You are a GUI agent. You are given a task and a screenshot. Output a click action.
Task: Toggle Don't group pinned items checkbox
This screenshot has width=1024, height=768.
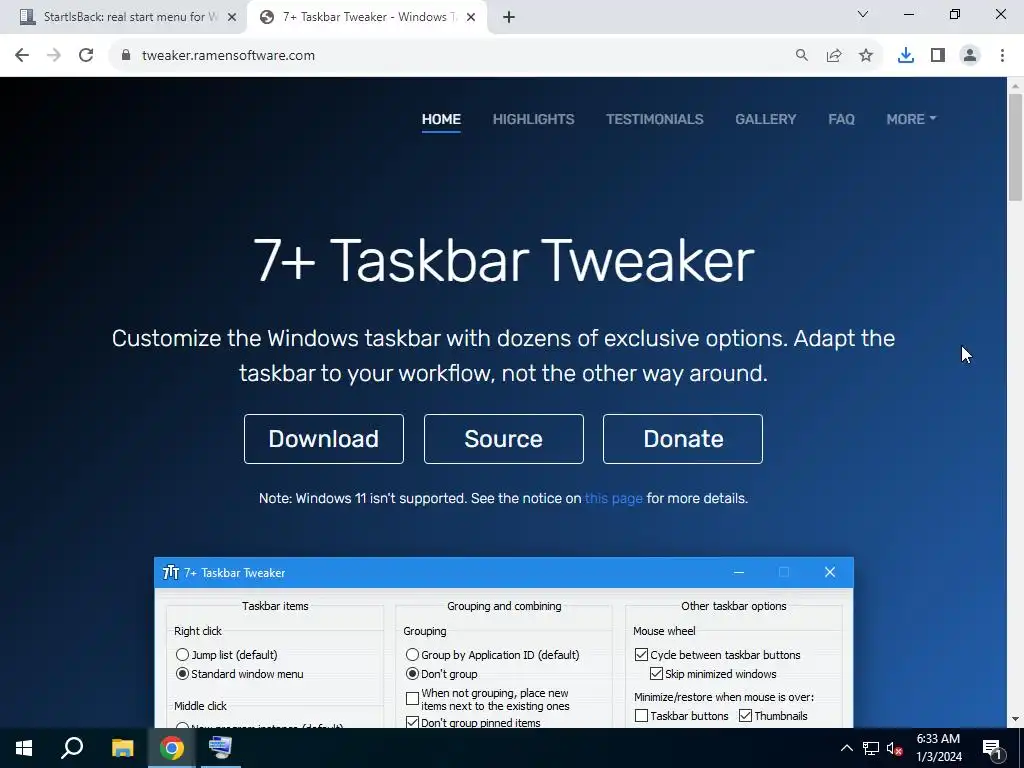point(412,722)
